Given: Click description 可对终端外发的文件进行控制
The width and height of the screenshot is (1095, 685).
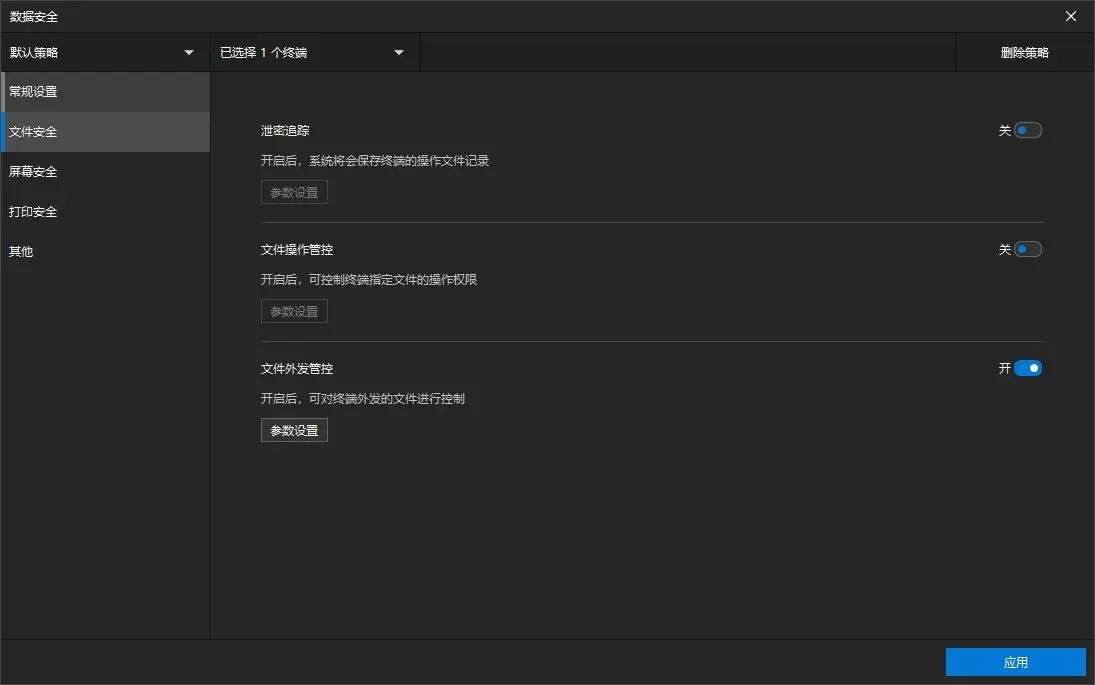Looking at the screenshot, I should point(386,399).
